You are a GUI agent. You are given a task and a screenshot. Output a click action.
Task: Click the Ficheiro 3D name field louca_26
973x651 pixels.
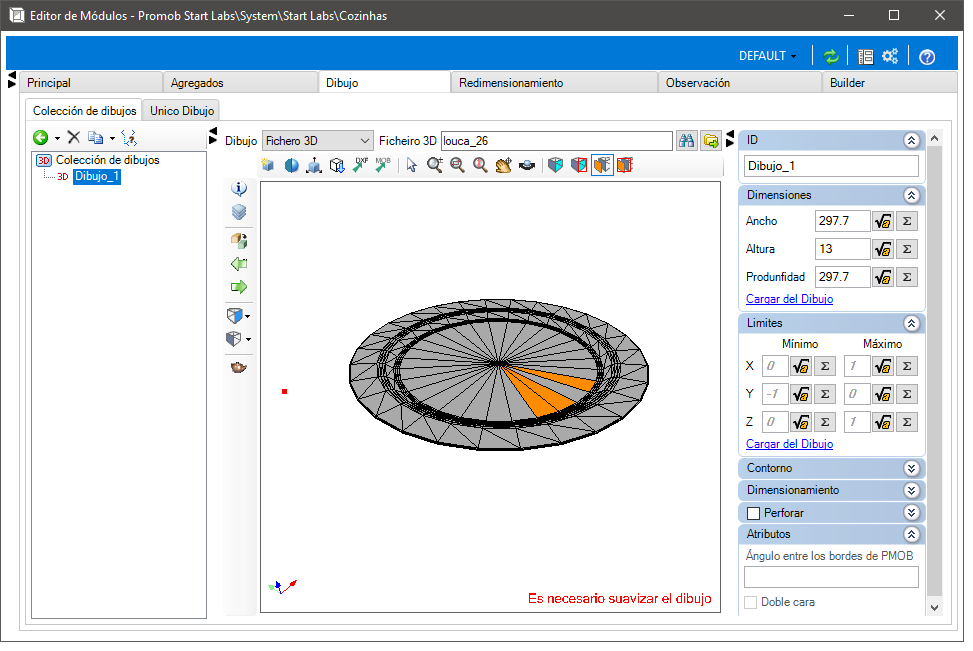(x=557, y=141)
